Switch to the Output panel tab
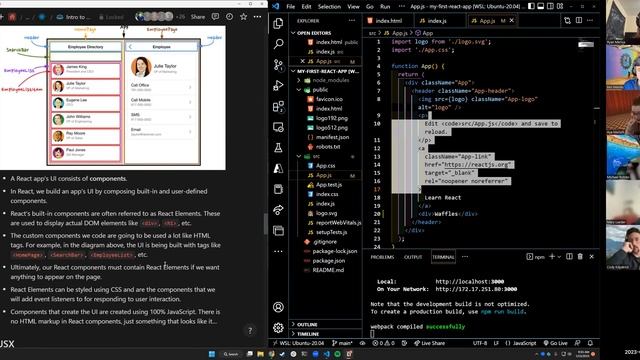640x360 pixels. (413, 257)
